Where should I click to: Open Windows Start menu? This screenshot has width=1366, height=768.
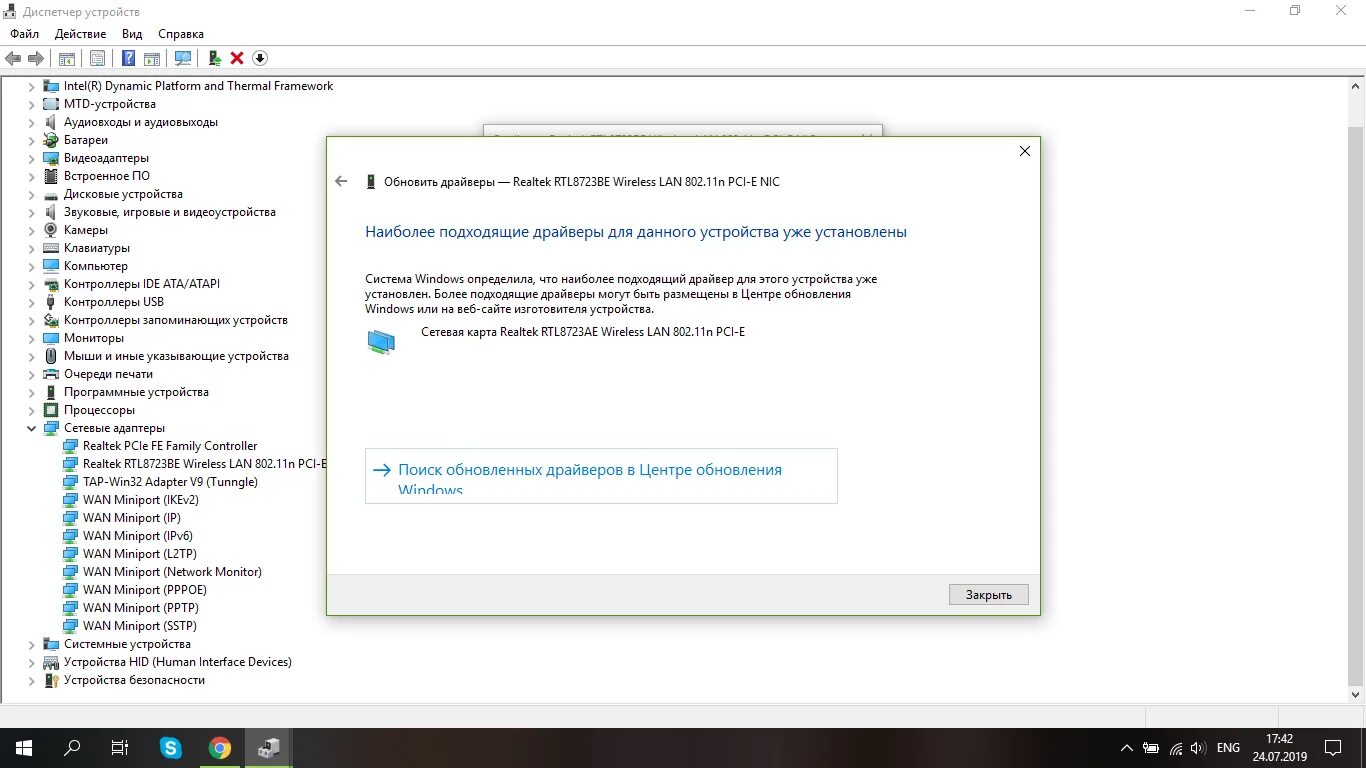(x=23, y=747)
